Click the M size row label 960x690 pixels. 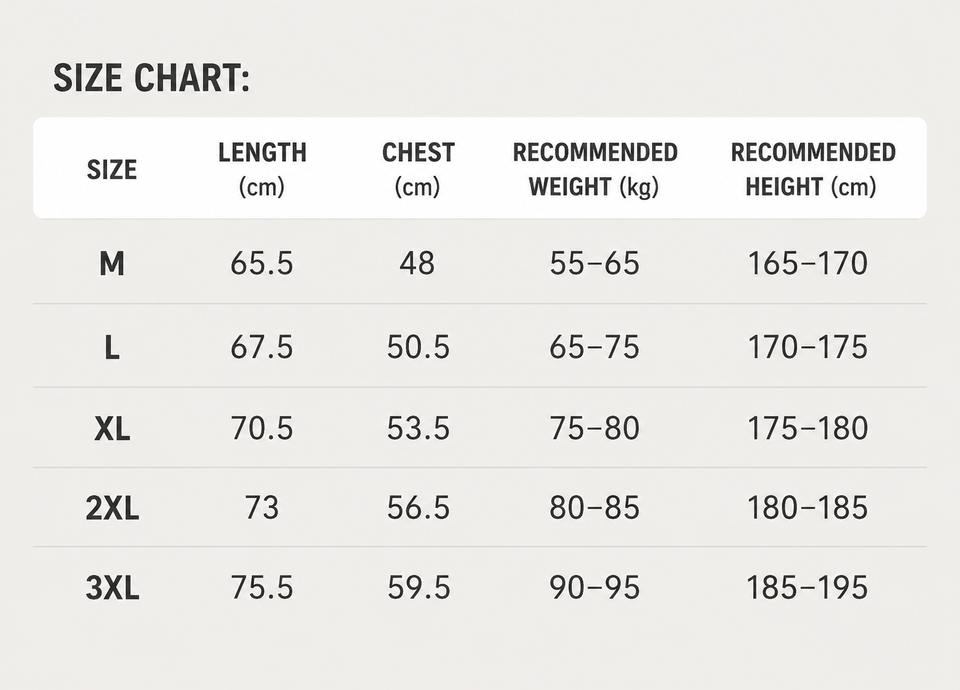(112, 264)
